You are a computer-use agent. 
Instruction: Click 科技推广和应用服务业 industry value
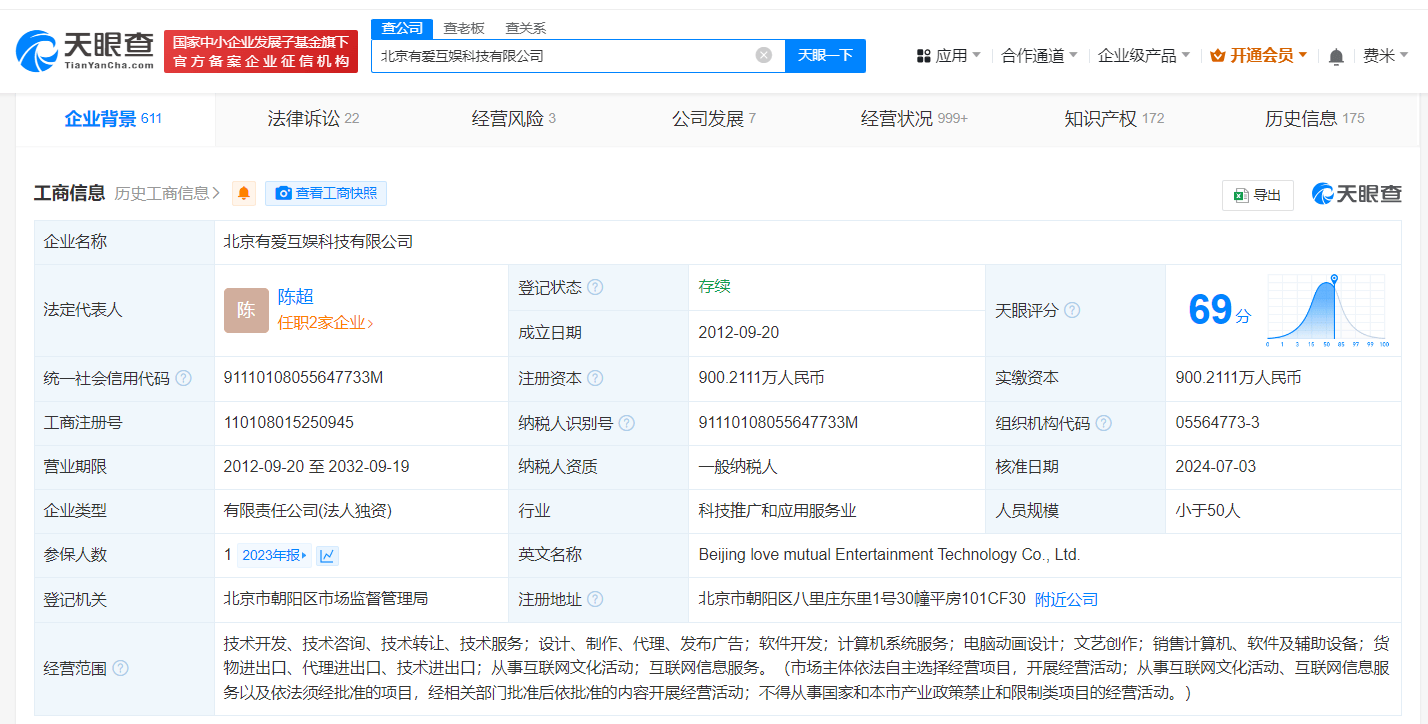tap(777, 511)
